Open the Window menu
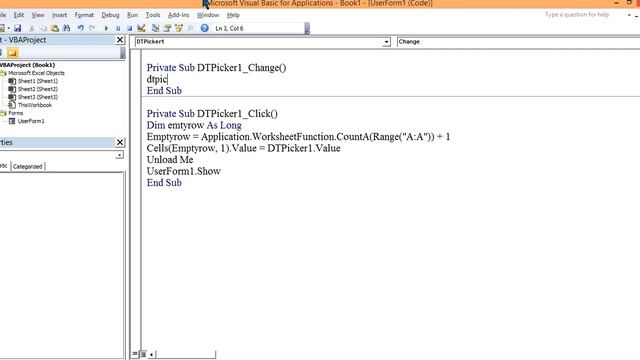Viewport: 640px width, 360px height. (208, 15)
